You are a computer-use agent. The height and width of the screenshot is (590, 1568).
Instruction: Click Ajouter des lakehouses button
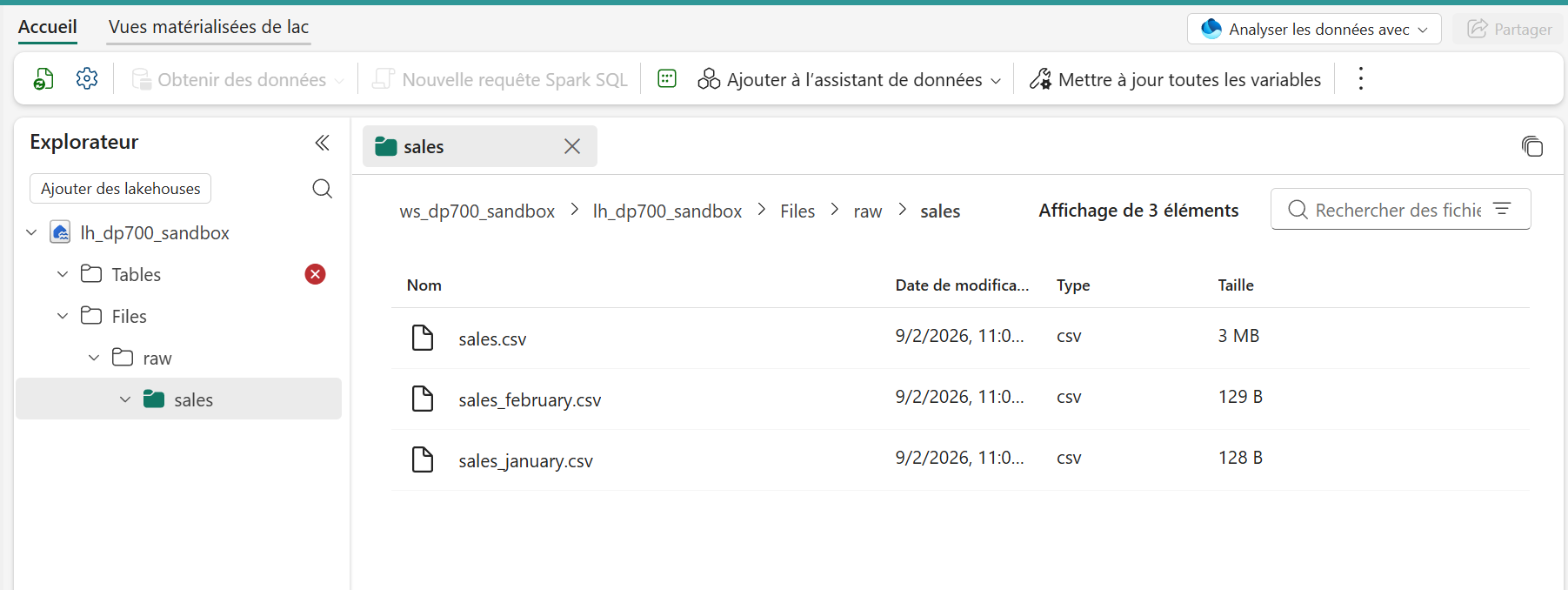pyautogui.click(x=121, y=189)
